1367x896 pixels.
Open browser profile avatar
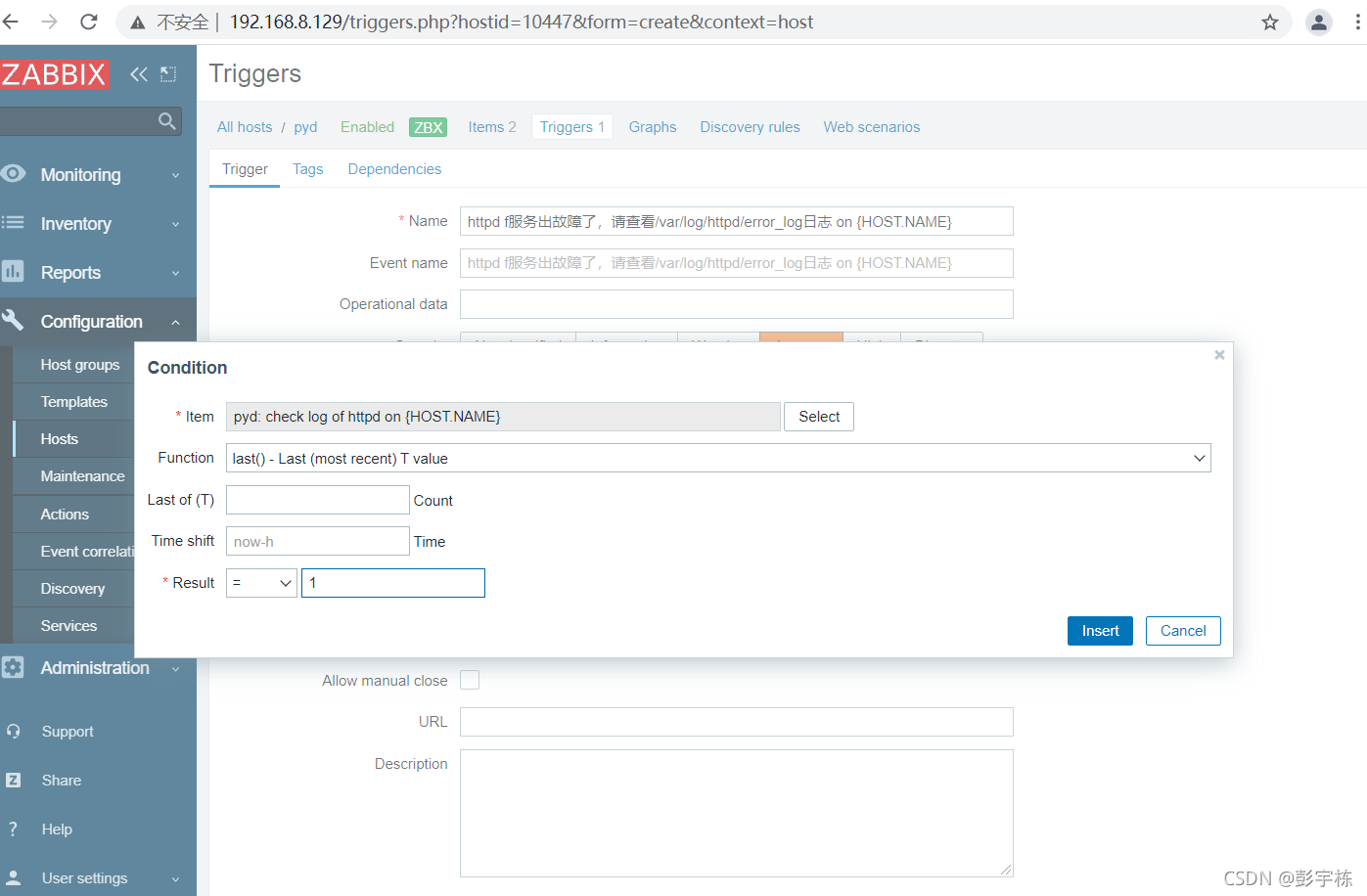coord(1319,22)
